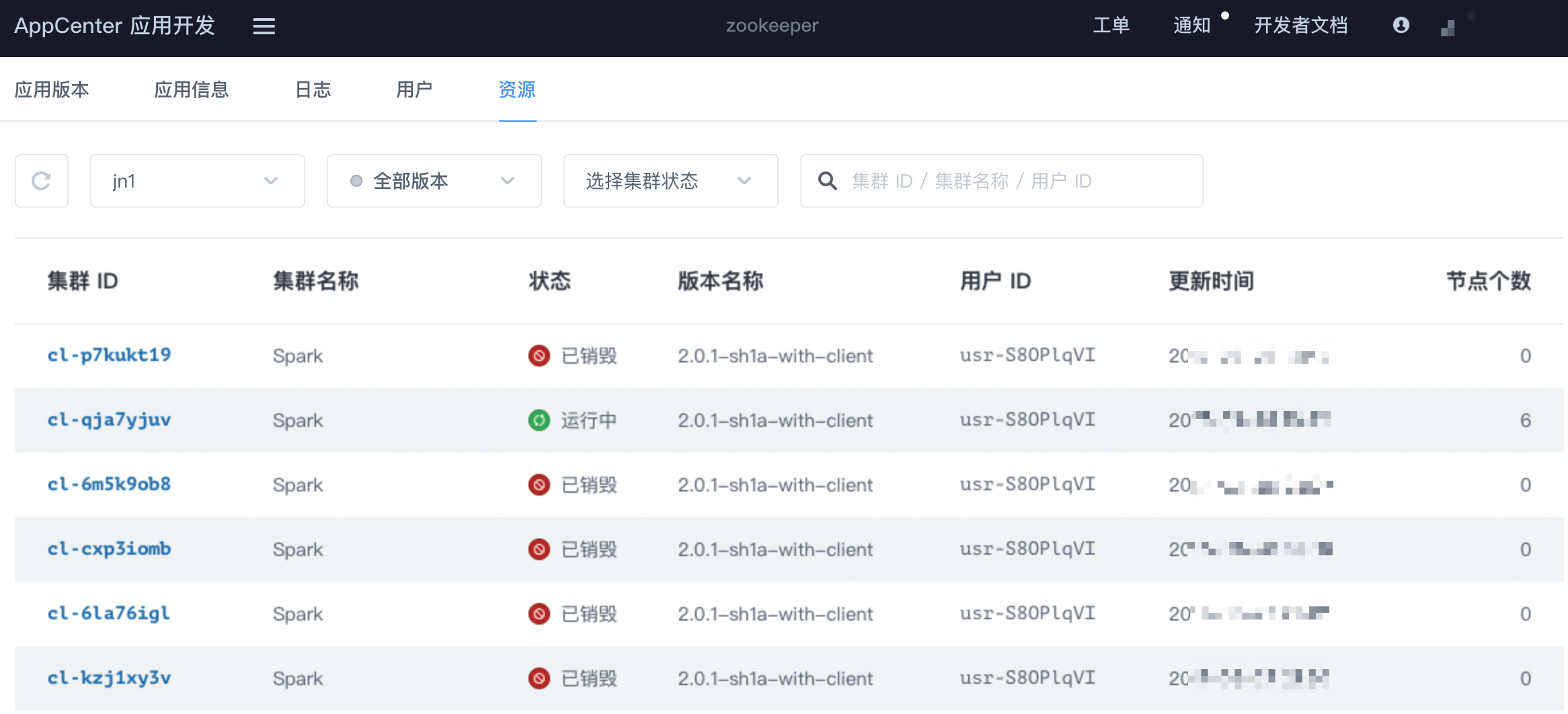
Task: Click the refresh icon button
Action: [x=42, y=181]
